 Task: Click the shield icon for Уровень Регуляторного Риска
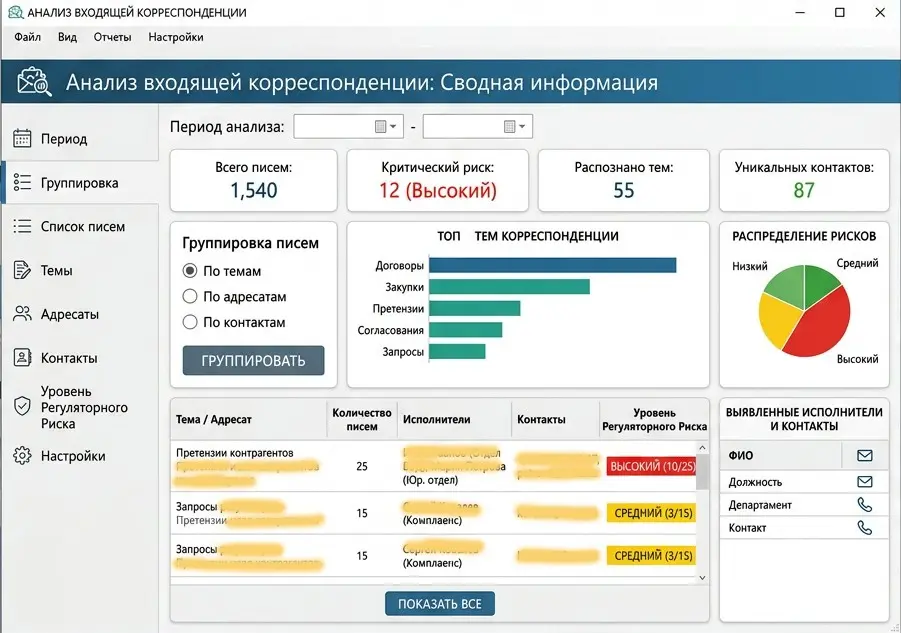[x=22, y=406]
